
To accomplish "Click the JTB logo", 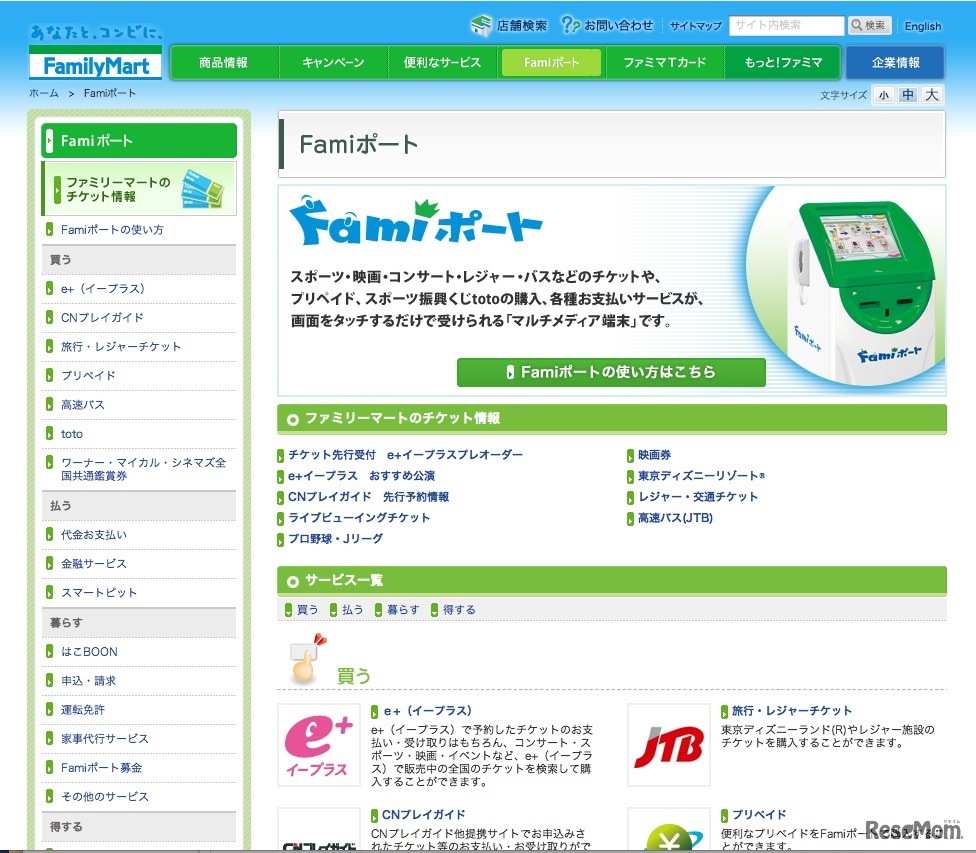I will [669, 745].
